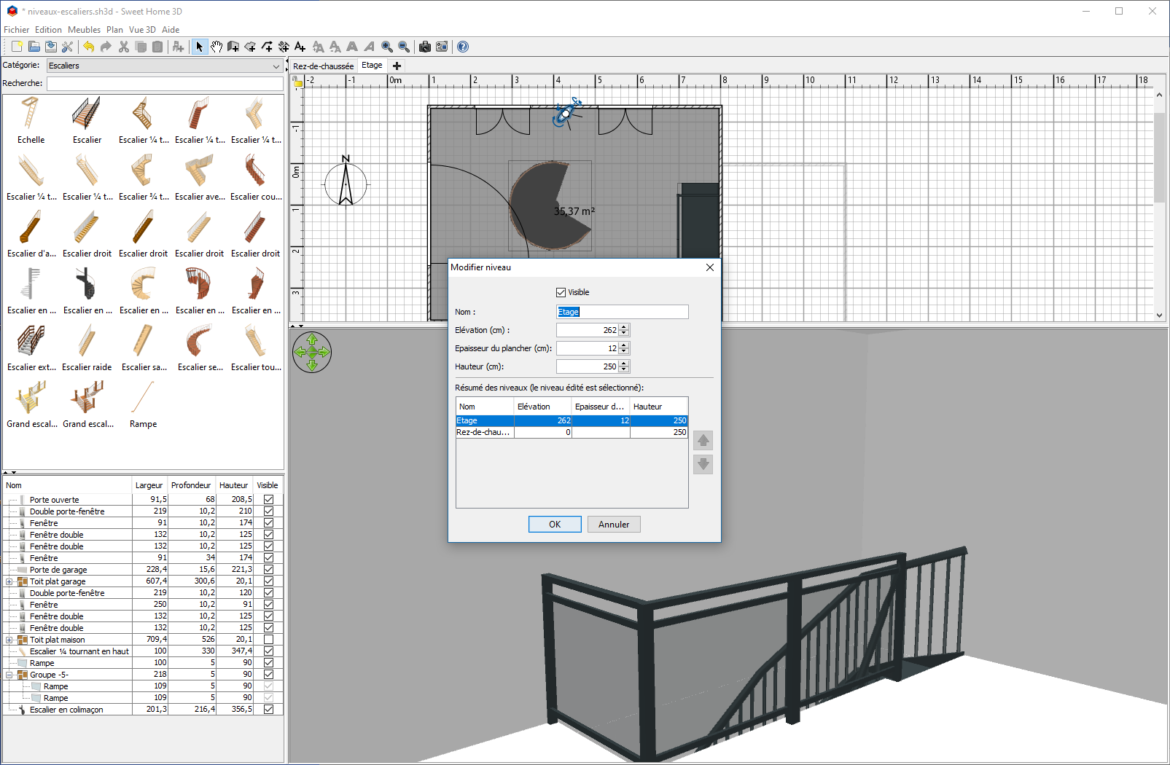Image resolution: width=1170 pixels, height=765 pixels.
Task: Increase Elévation using its stepper arrow
Action: 625,326
